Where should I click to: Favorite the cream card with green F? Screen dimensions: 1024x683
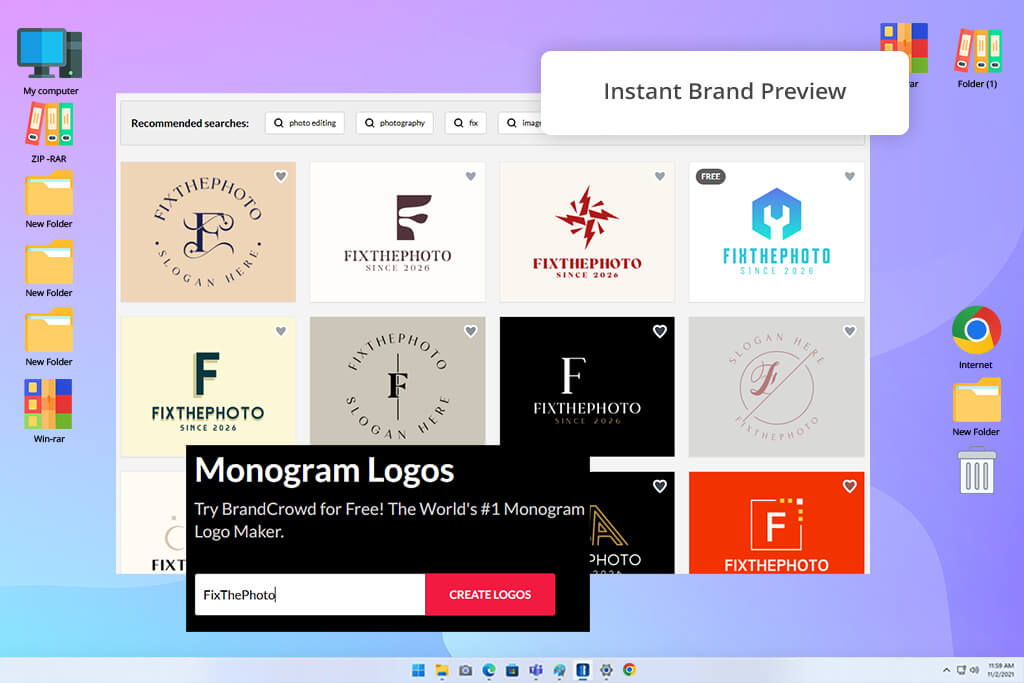point(281,331)
